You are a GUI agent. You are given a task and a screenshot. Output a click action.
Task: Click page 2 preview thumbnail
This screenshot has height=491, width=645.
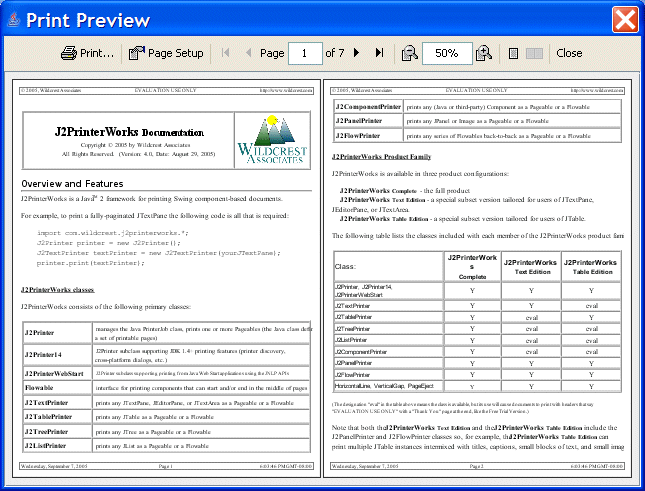(x=477, y=278)
